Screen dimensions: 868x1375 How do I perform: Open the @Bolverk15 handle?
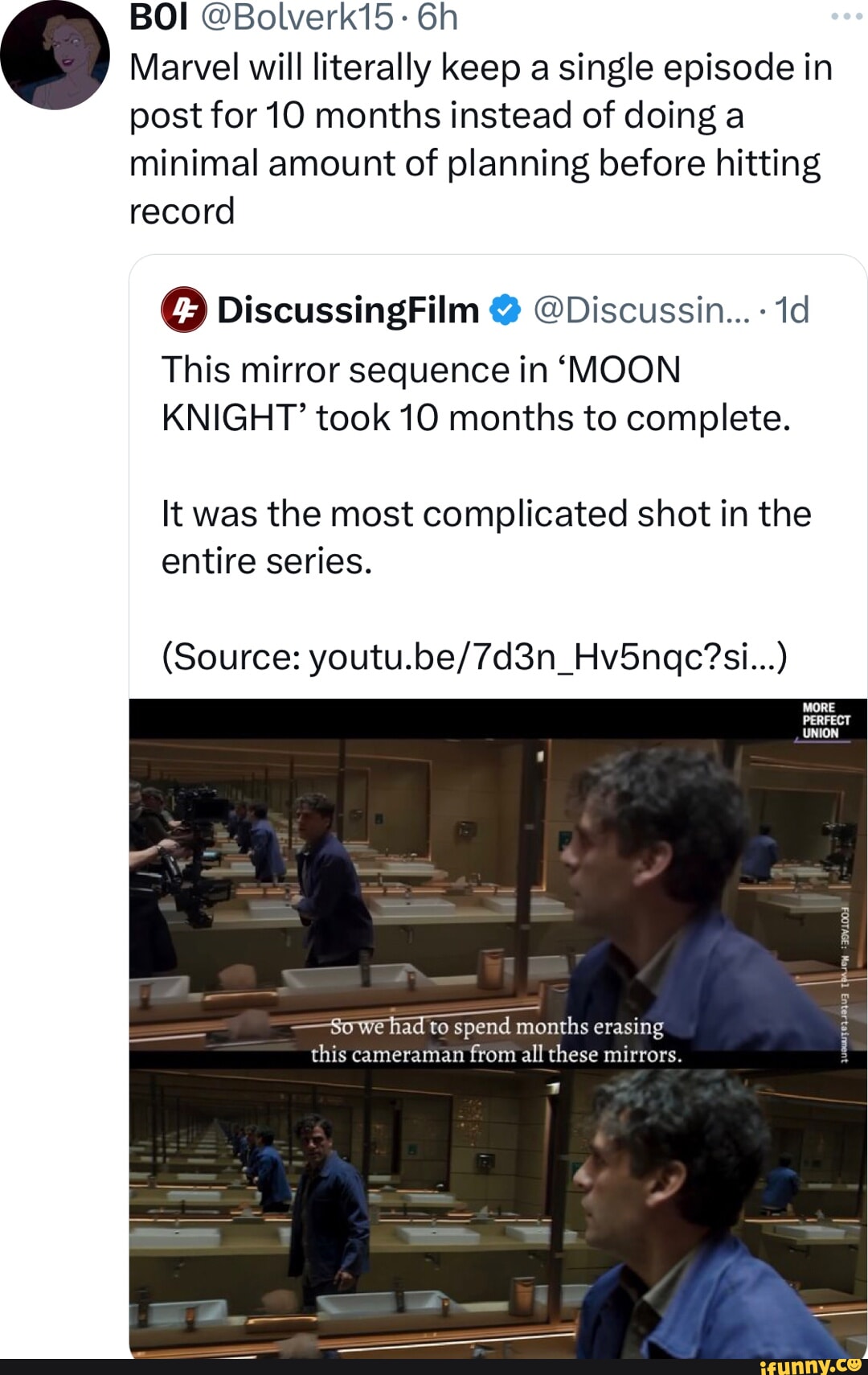[x=297, y=18]
